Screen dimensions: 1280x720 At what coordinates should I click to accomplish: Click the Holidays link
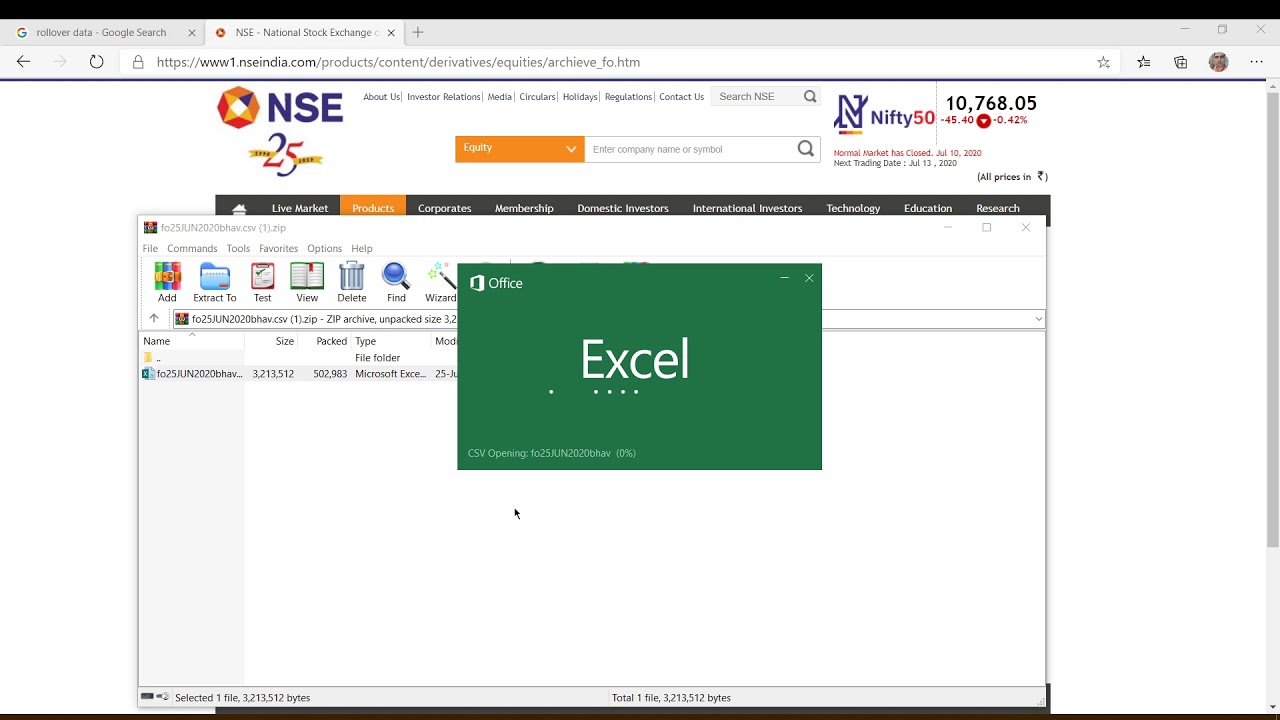[580, 97]
